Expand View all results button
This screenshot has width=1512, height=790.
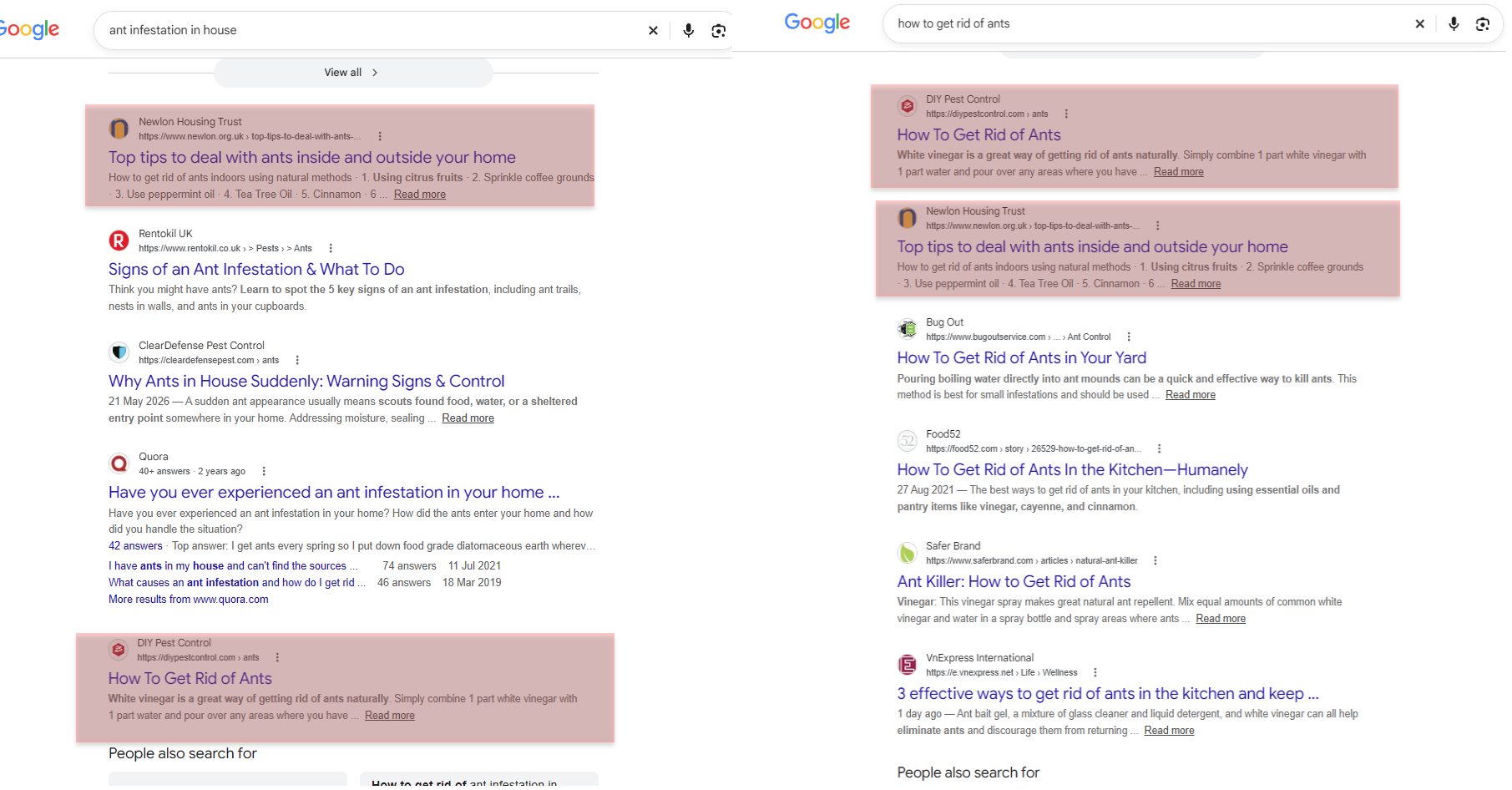pyautogui.click(x=353, y=73)
